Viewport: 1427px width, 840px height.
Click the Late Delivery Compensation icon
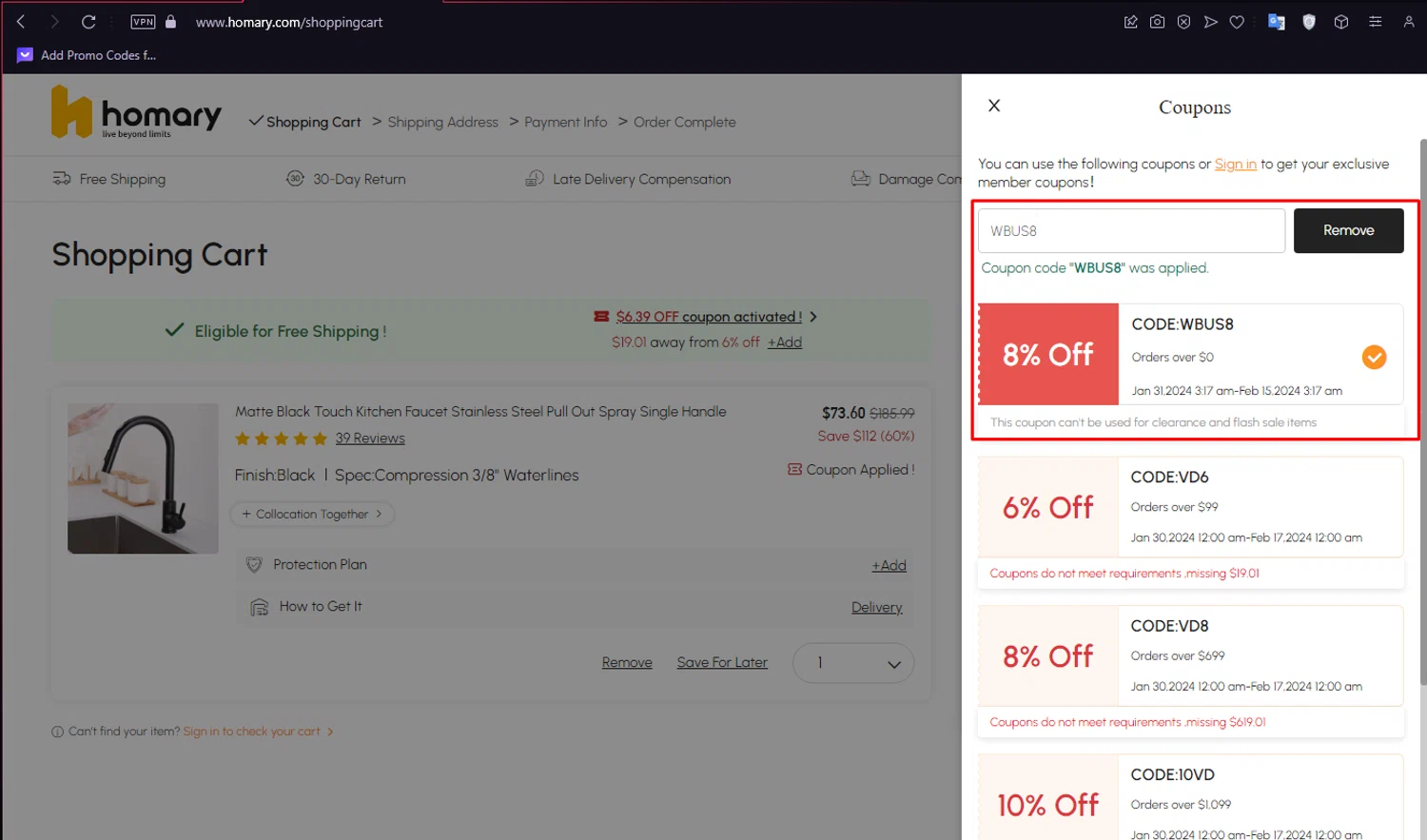535,179
